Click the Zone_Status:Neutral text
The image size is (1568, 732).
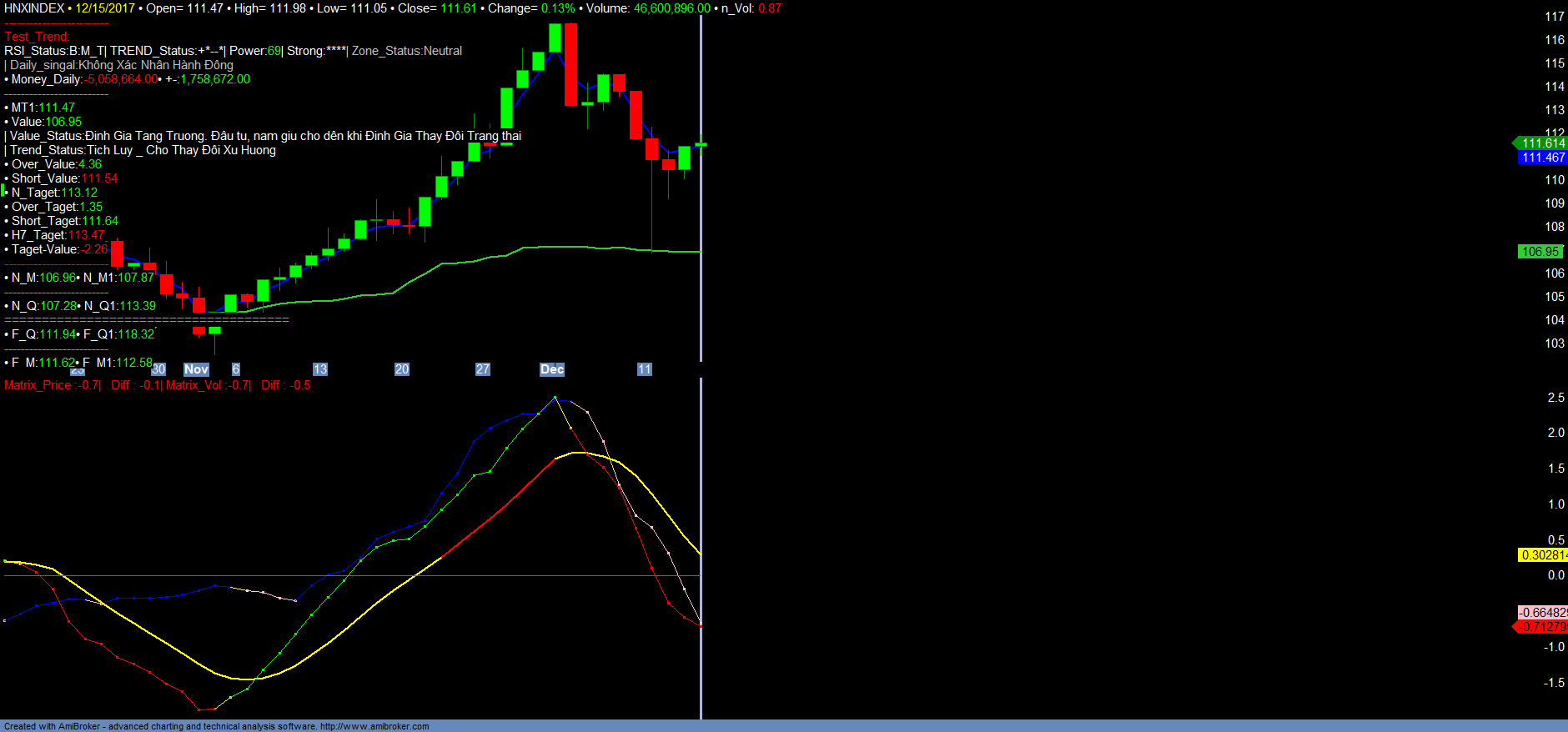pos(406,51)
